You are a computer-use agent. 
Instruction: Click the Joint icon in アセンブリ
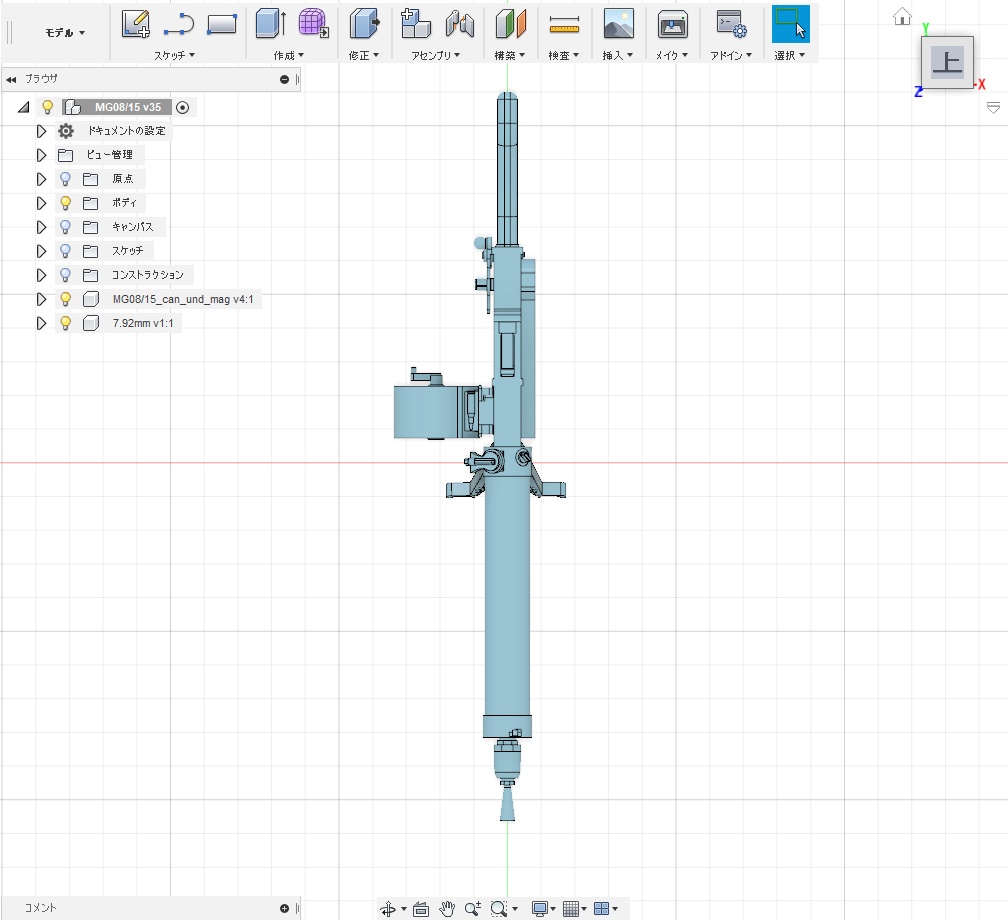coord(459,23)
